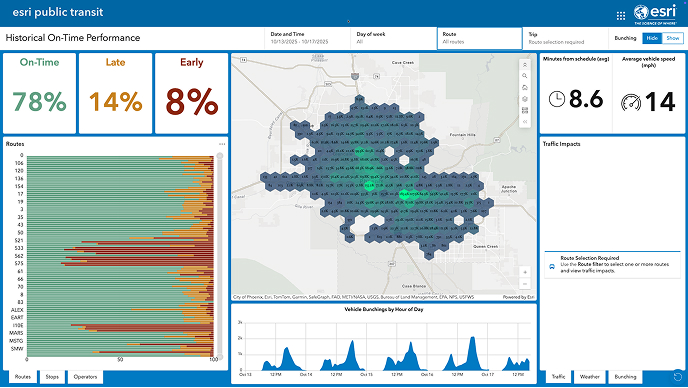Switch to the Routes tab

pyautogui.click(x=23, y=377)
